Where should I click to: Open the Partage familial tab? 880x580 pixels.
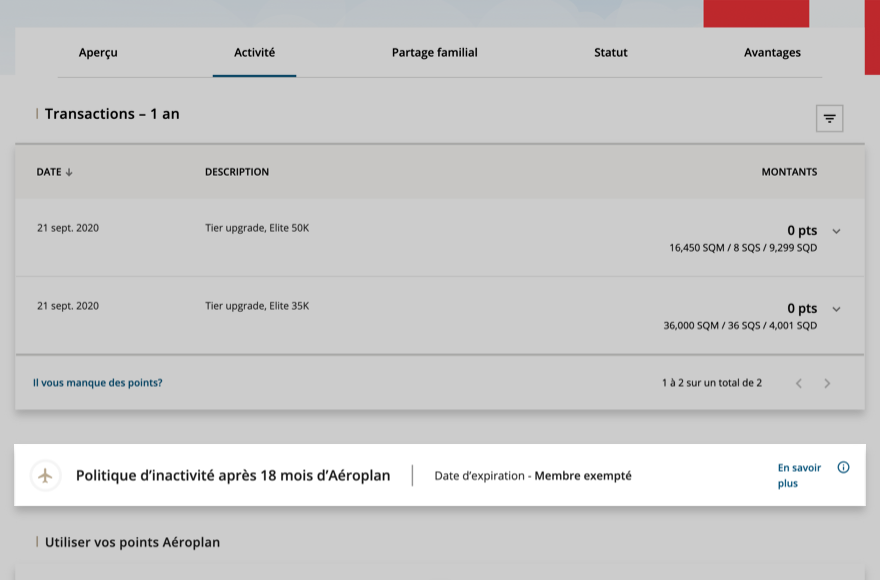434,53
